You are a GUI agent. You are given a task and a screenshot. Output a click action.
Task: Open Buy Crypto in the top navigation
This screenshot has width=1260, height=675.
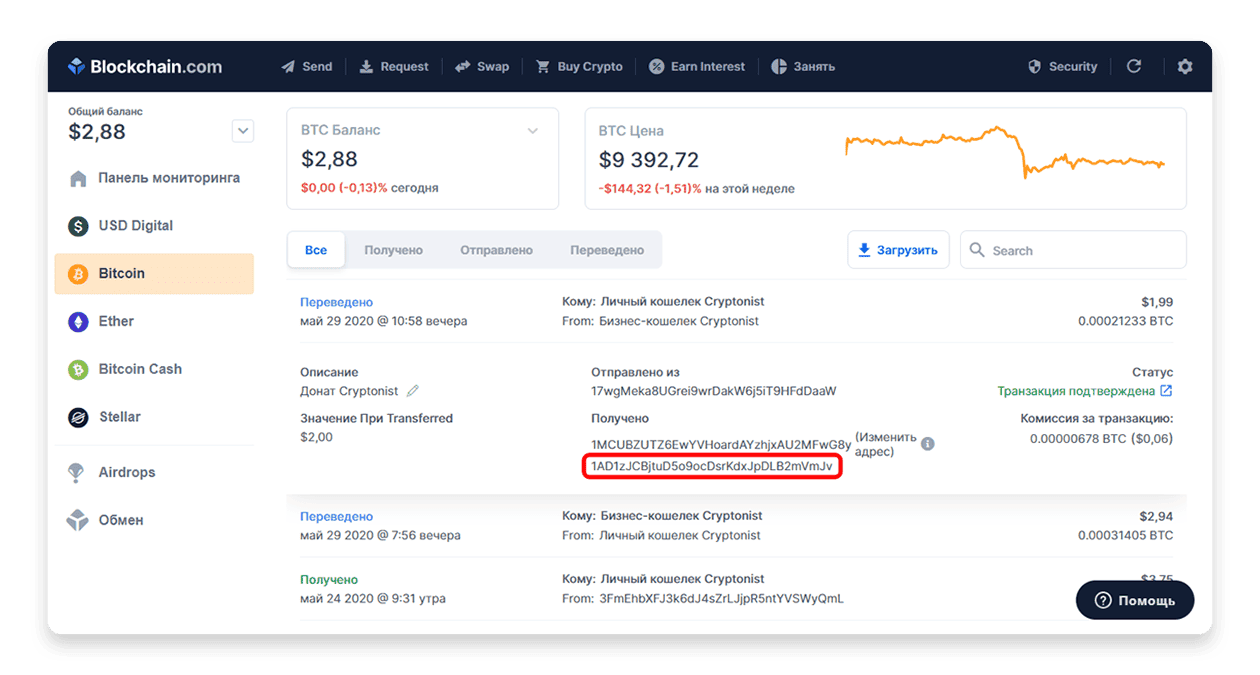(x=579, y=67)
